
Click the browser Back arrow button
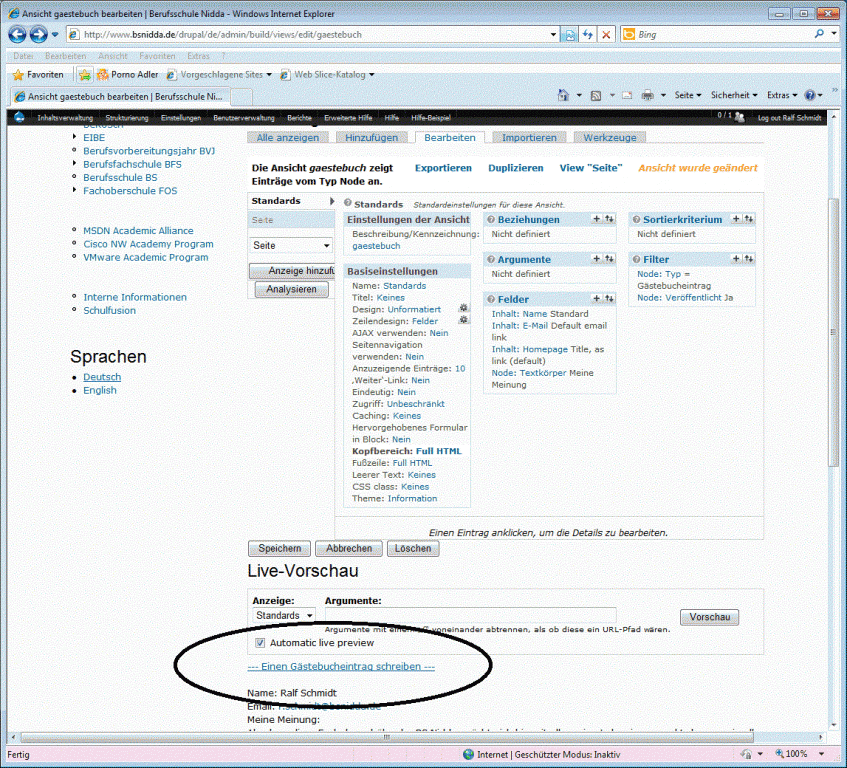(x=18, y=34)
